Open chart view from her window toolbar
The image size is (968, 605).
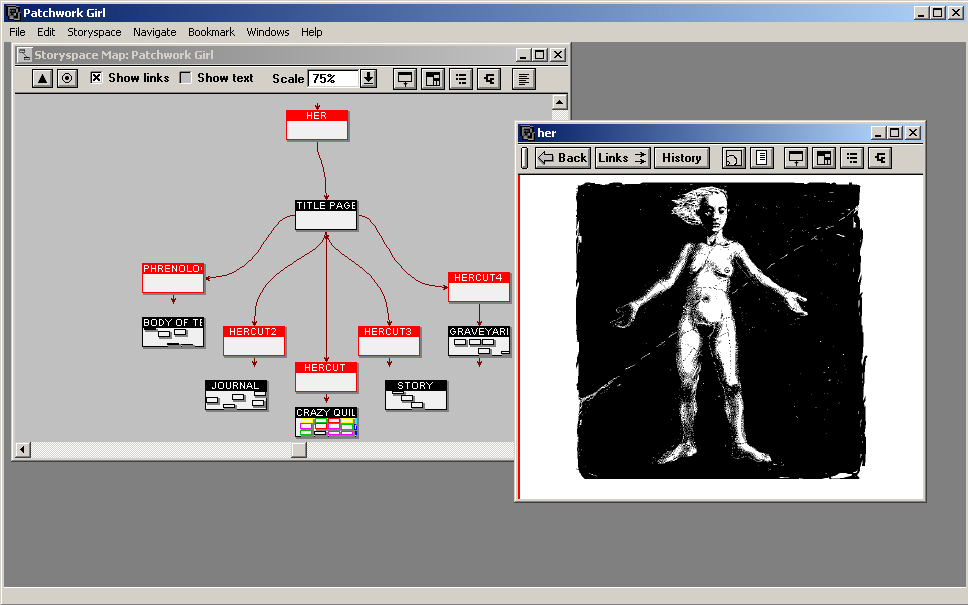824,158
